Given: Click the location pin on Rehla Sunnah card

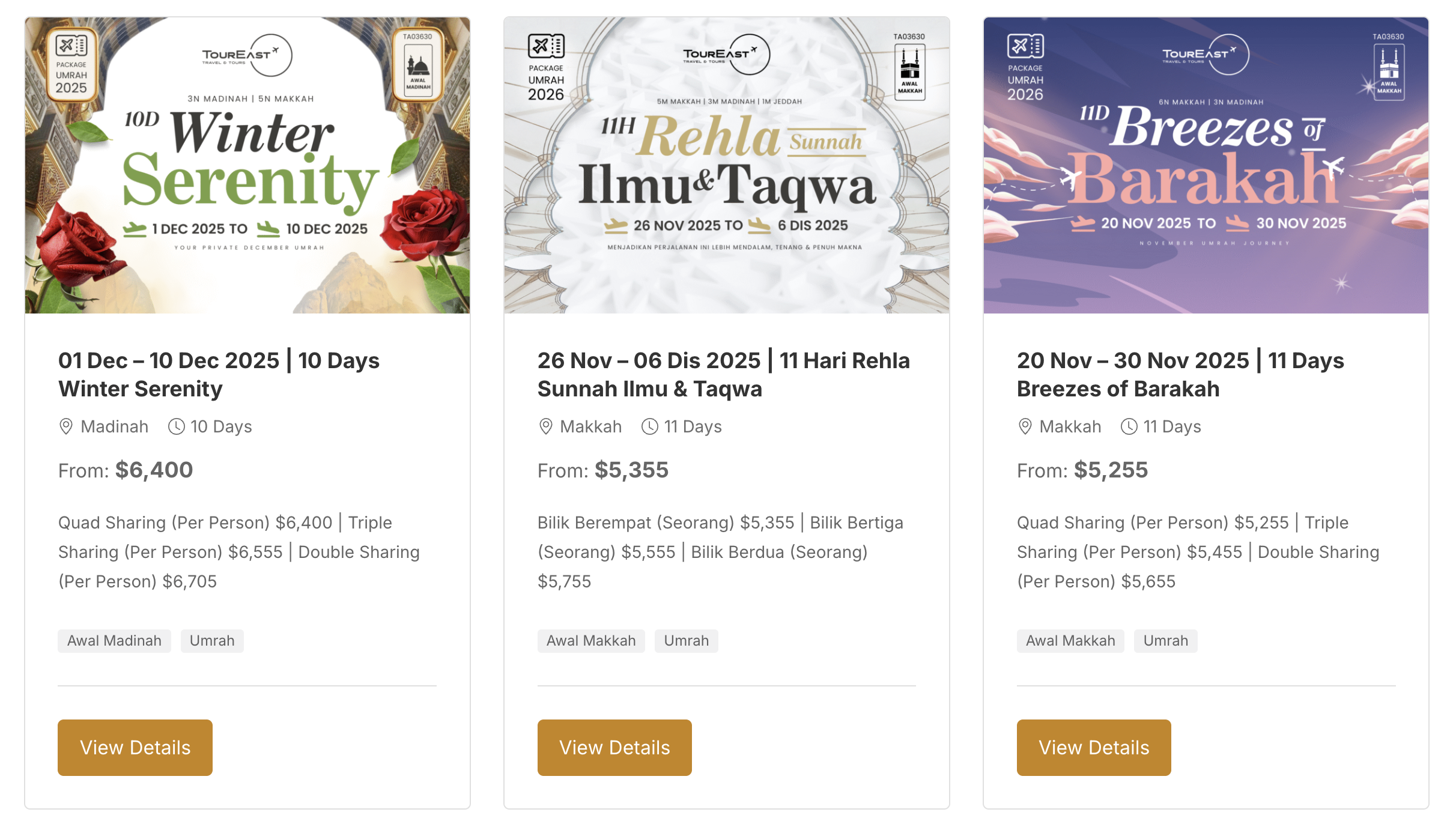Looking at the screenshot, I should tap(545, 426).
